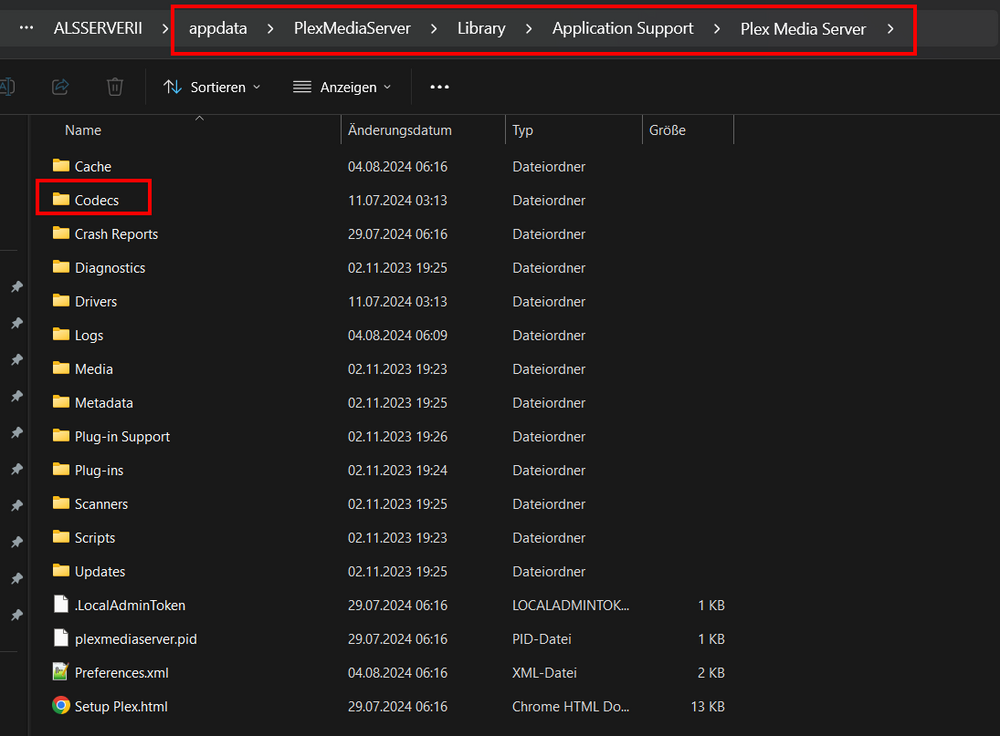Open the Sortieren dropdown
1000x736 pixels.
(212, 87)
